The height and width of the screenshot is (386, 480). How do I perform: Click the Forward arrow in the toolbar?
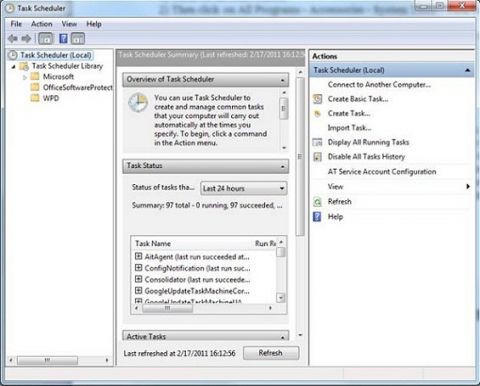[x=26, y=39]
